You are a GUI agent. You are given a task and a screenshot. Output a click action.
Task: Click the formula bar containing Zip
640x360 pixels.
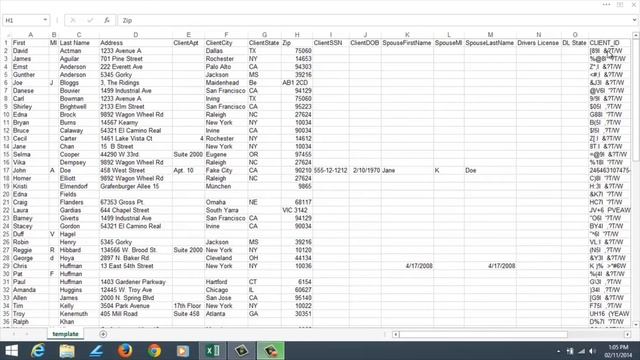[x=375, y=20]
